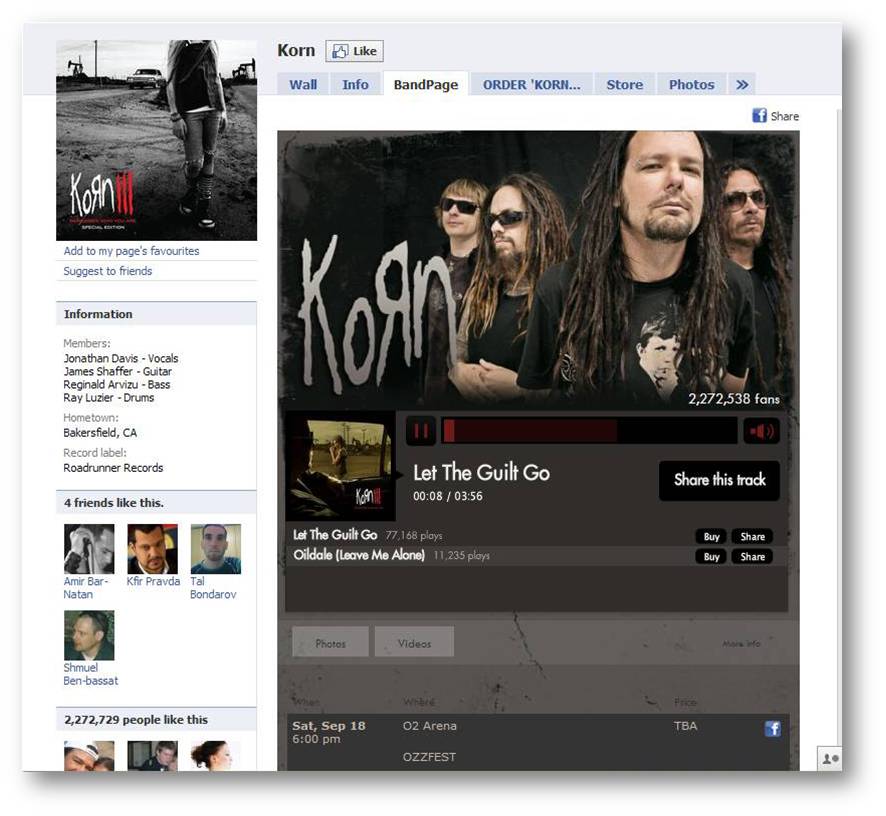
Task: Click the Tal Bondarov name link
Action: pyautogui.click(x=213, y=588)
